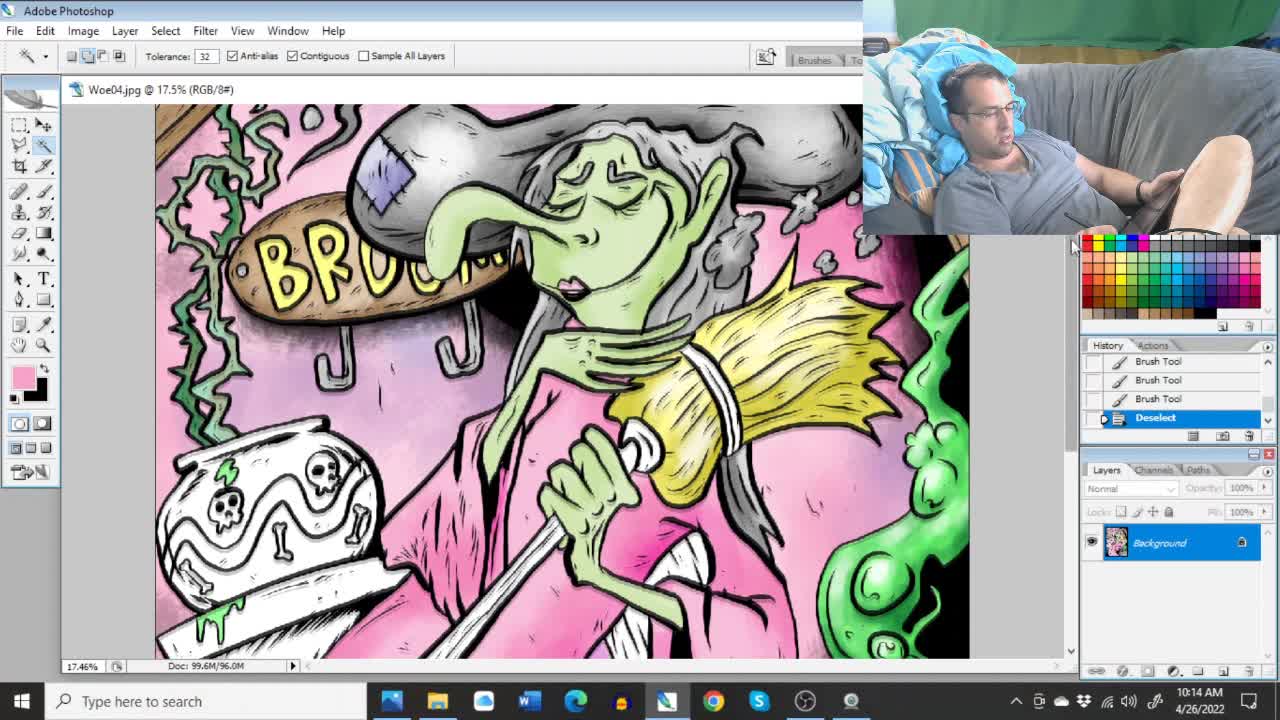The image size is (1280, 720).
Task: Enable Sample All Layers checkbox
Action: [364, 56]
